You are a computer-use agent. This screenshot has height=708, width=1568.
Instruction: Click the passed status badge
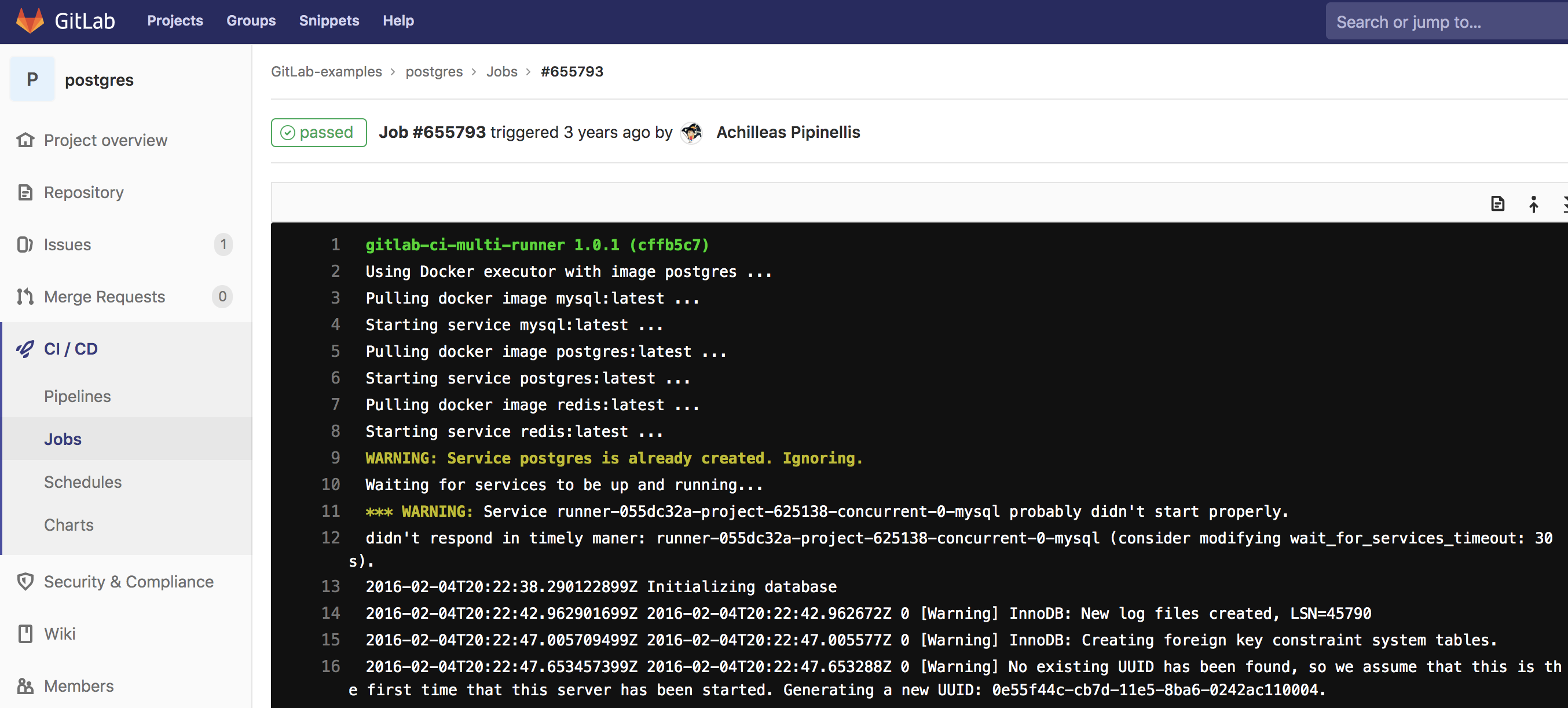coord(318,133)
